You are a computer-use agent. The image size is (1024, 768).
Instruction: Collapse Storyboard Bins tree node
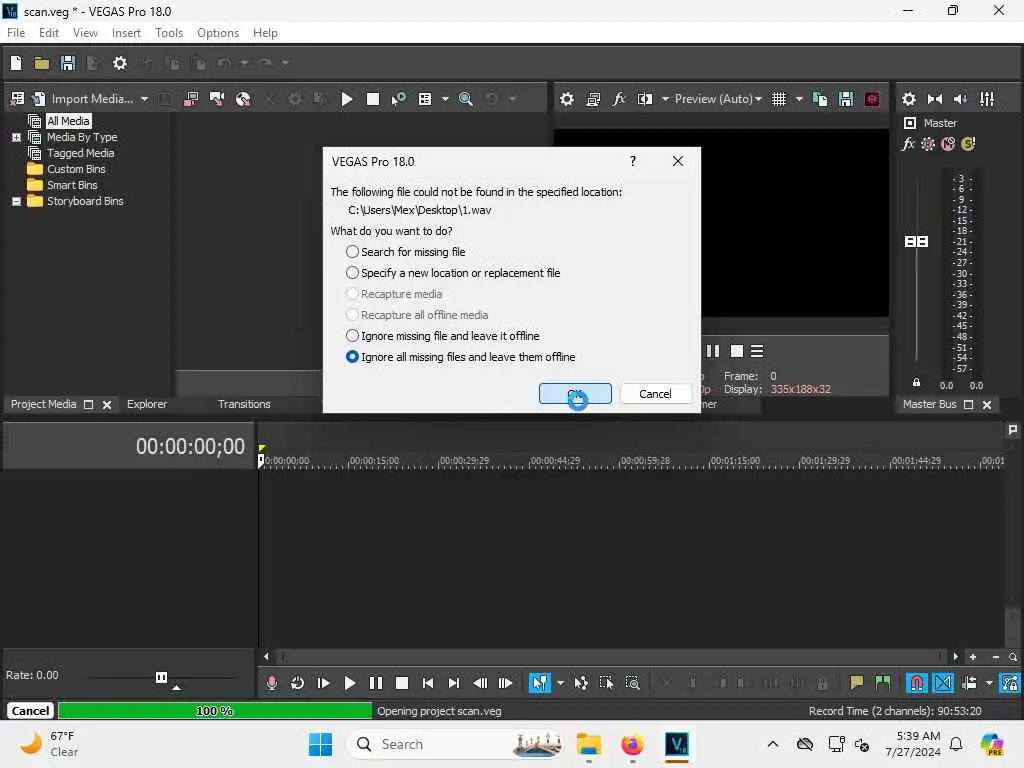click(x=16, y=202)
